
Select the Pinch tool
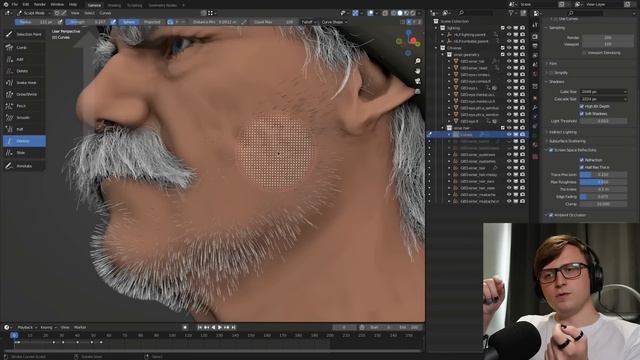point(24,106)
